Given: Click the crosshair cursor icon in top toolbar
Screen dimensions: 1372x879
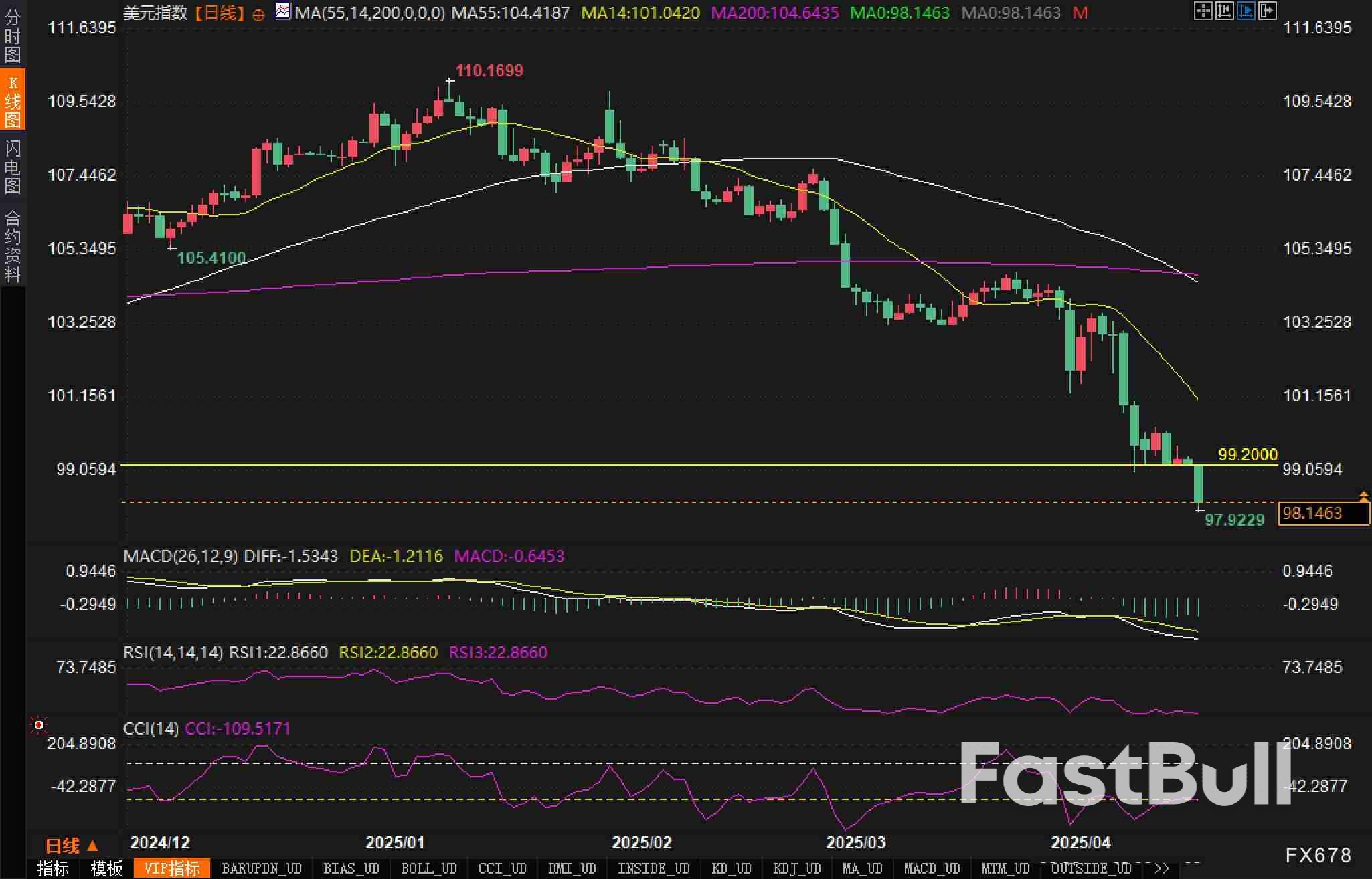Looking at the screenshot, I should point(1203,11).
